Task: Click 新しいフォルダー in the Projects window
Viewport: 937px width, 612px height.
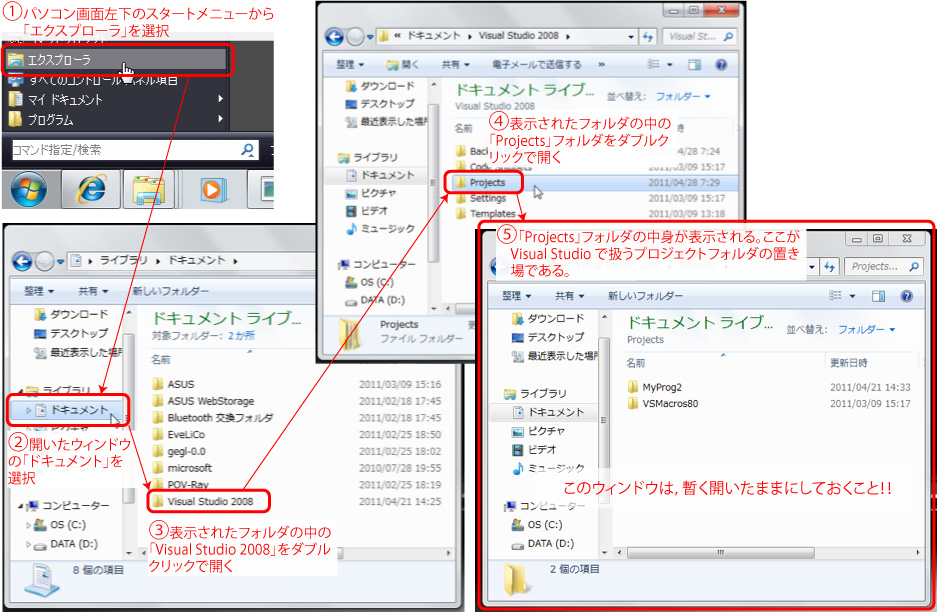Action: pyautogui.click(x=645, y=296)
